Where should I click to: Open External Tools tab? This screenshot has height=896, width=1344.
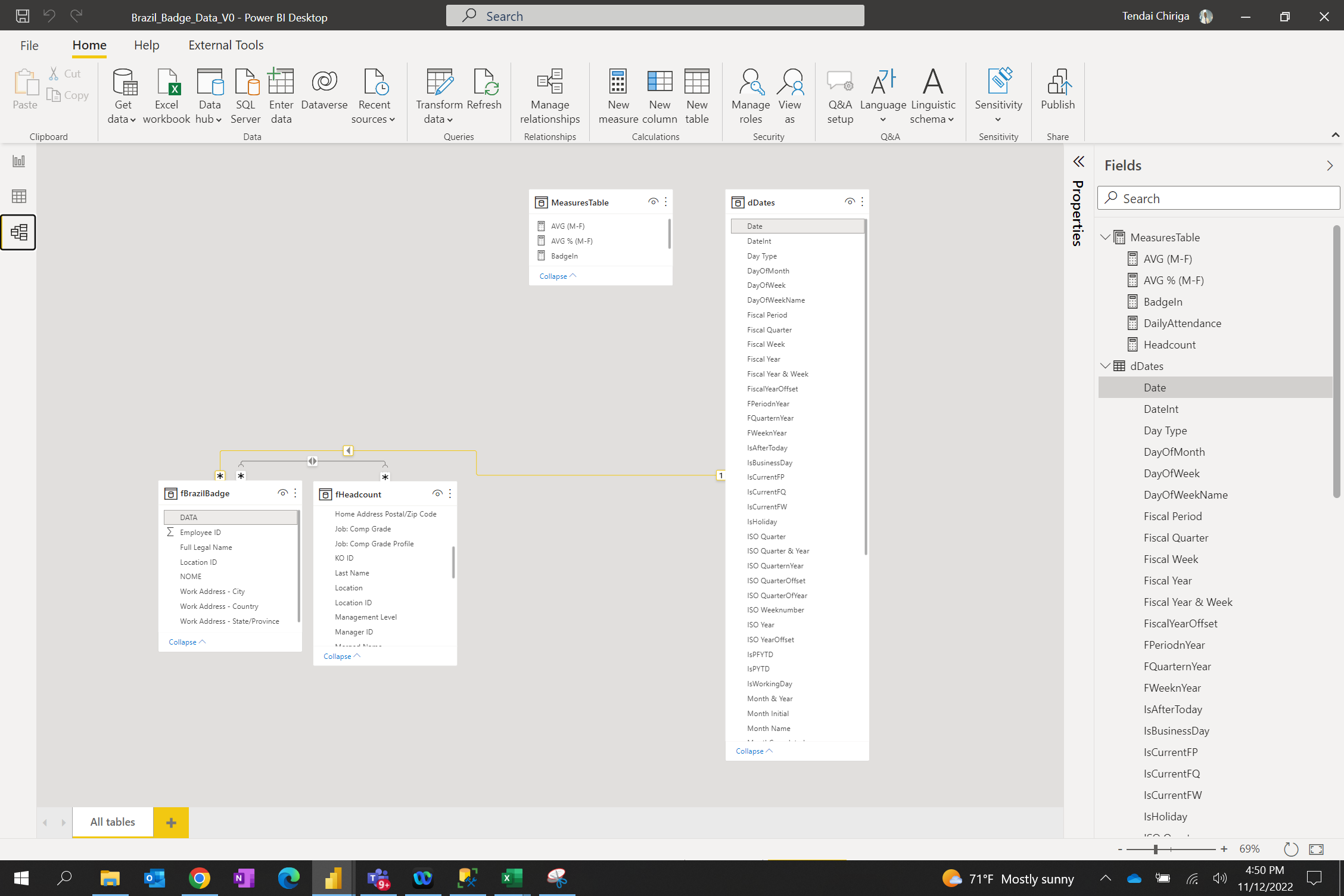pyautogui.click(x=226, y=45)
